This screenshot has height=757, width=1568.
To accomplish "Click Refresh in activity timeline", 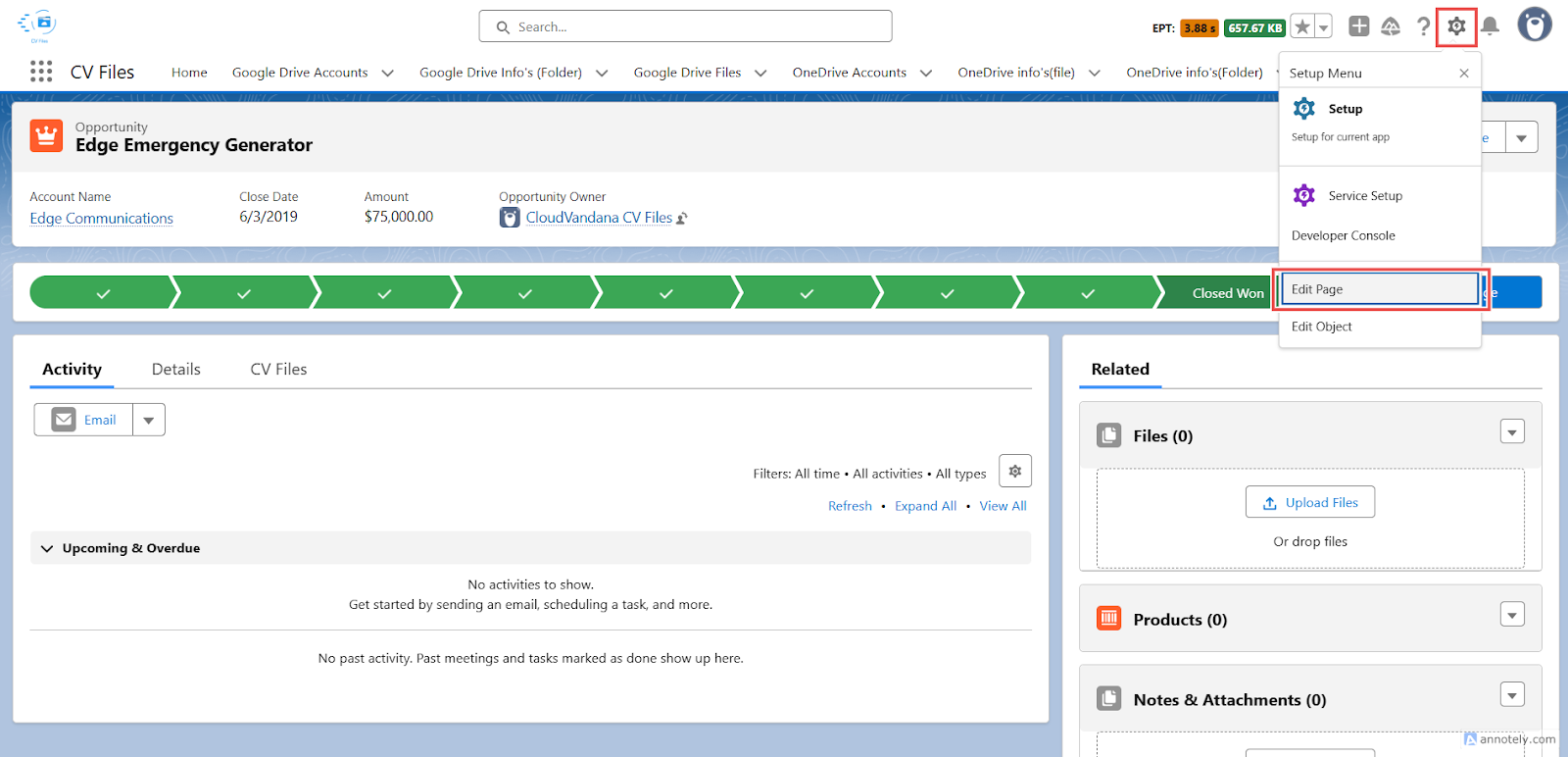I will (850, 506).
